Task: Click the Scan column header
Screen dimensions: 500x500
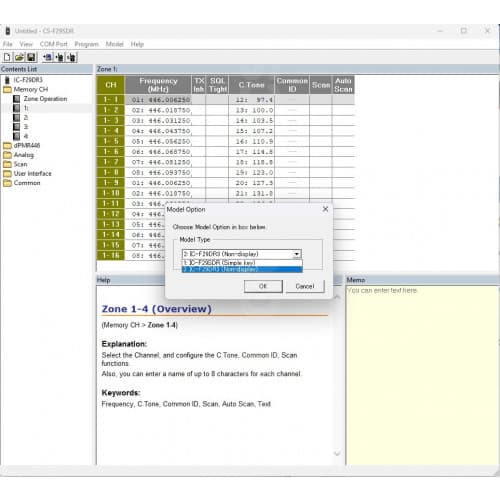Action: coord(321,85)
